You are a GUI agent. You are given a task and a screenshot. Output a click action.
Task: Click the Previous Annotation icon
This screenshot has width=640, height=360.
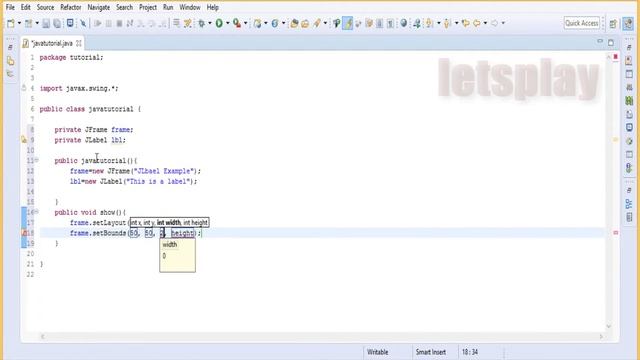(x=447, y=23)
